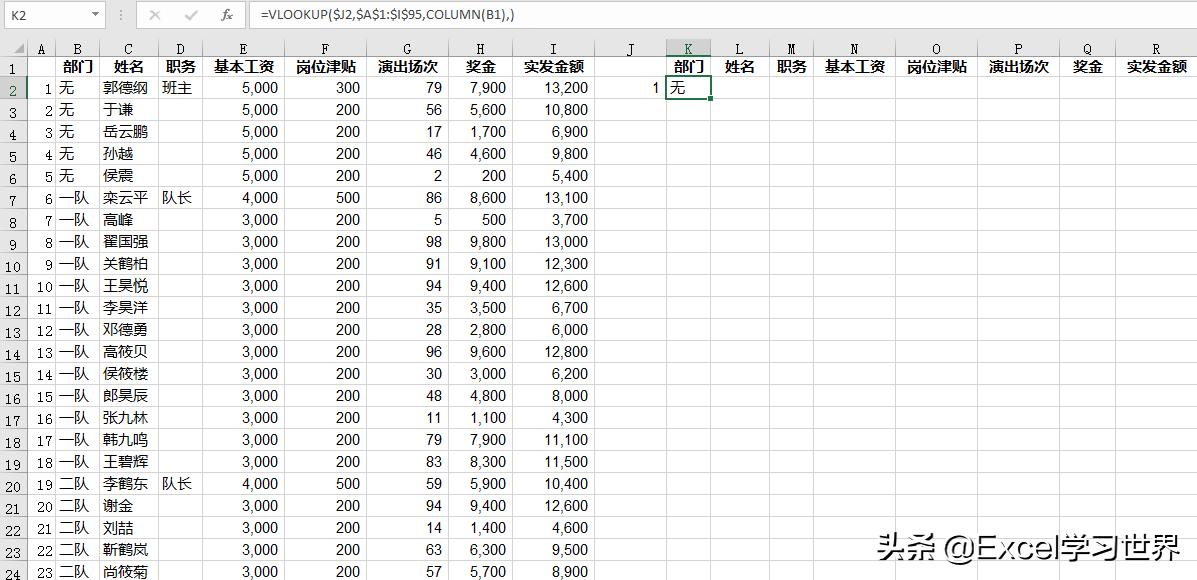Click the vertical dots handle beside Name Box

click(x=120, y=15)
